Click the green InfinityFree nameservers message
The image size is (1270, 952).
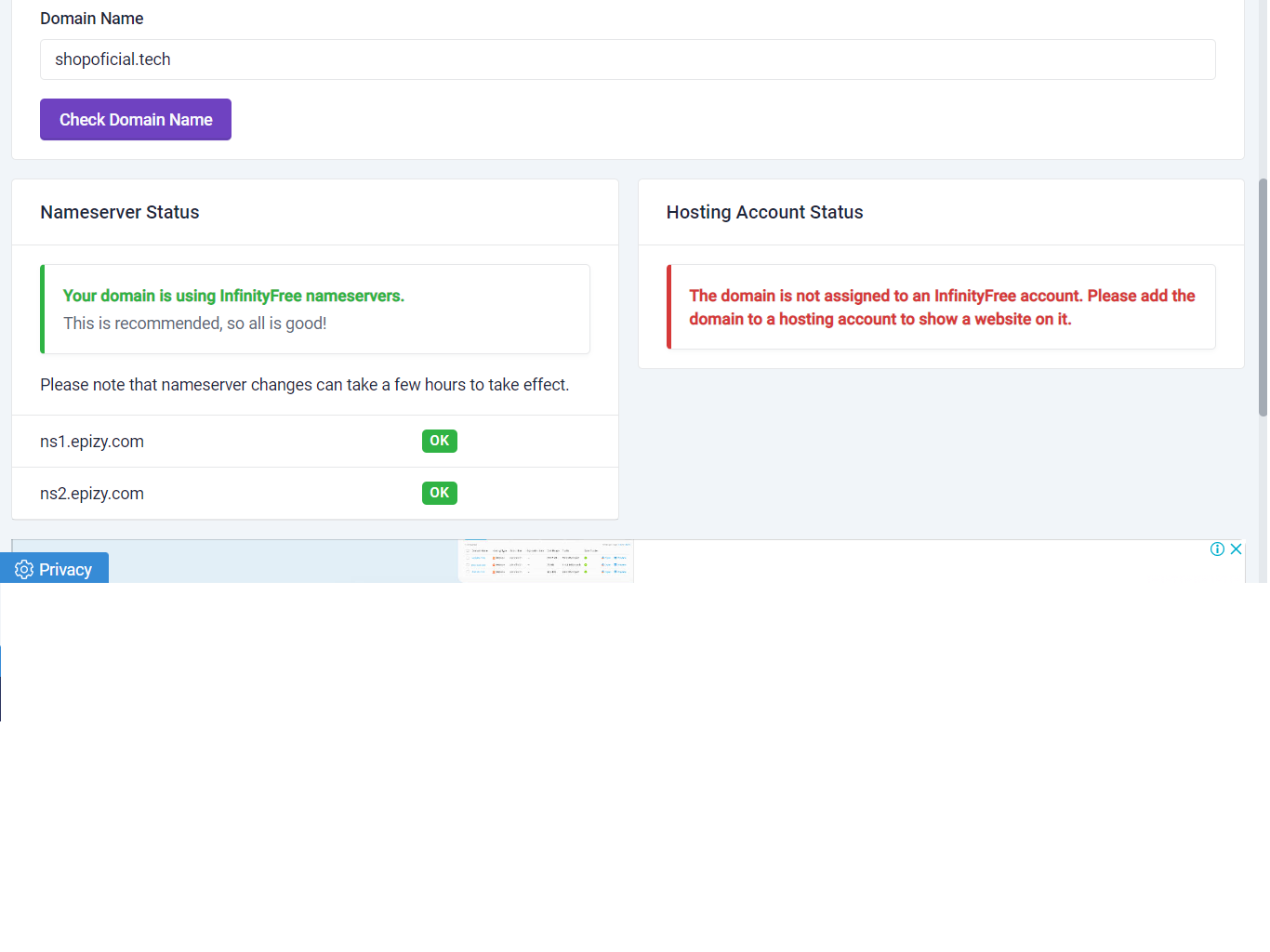(233, 296)
